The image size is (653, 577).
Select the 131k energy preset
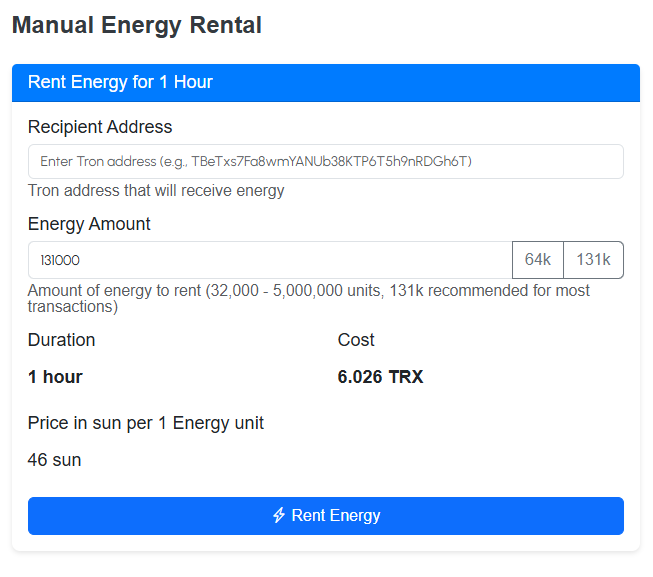pyautogui.click(x=593, y=260)
